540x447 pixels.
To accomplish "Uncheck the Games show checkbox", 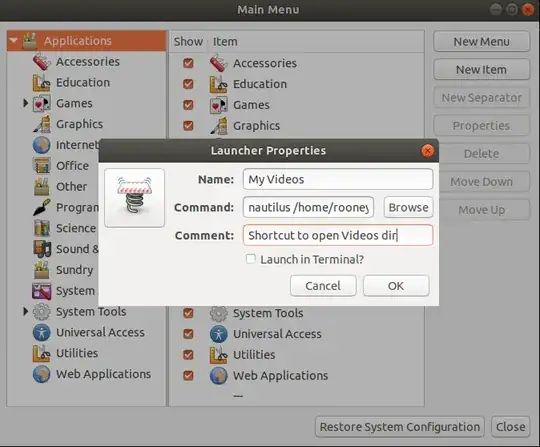I will (188, 105).
